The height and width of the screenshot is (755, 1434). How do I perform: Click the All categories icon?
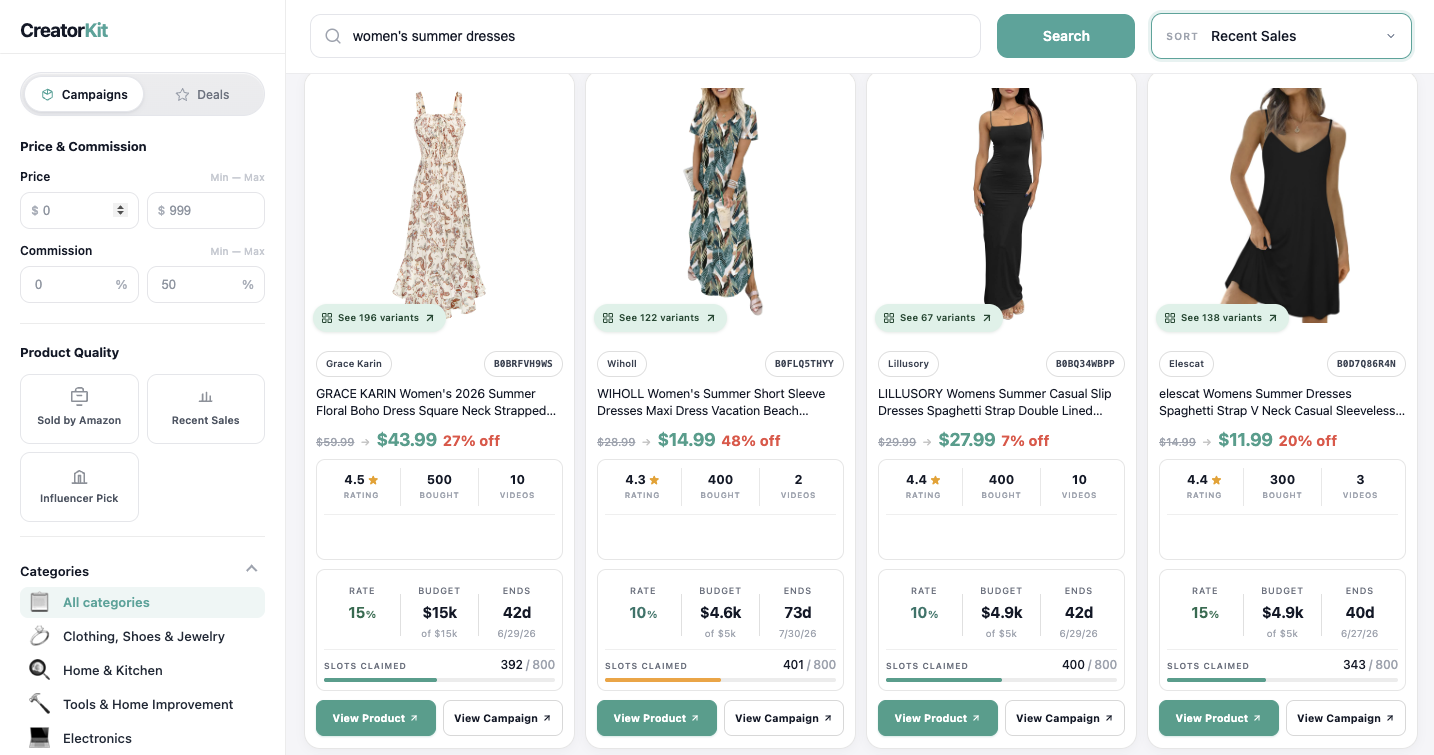[x=39, y=602]
